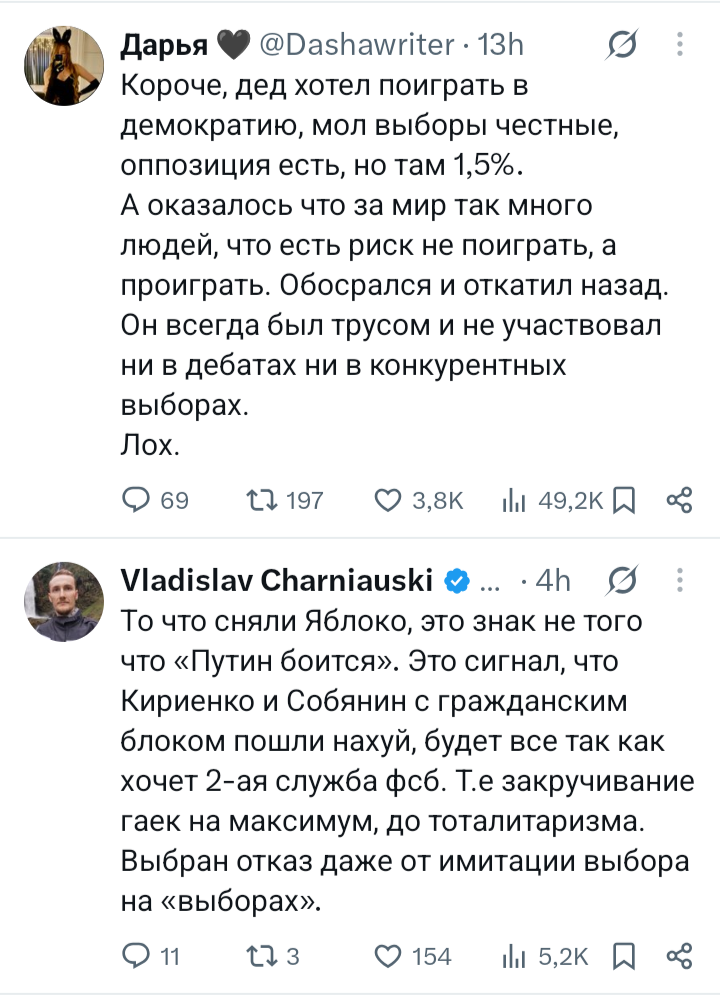This screenshot has width=720, height=1003.
Task: Bookmark Дарья's tweet
Action: [x=623, y=500]
